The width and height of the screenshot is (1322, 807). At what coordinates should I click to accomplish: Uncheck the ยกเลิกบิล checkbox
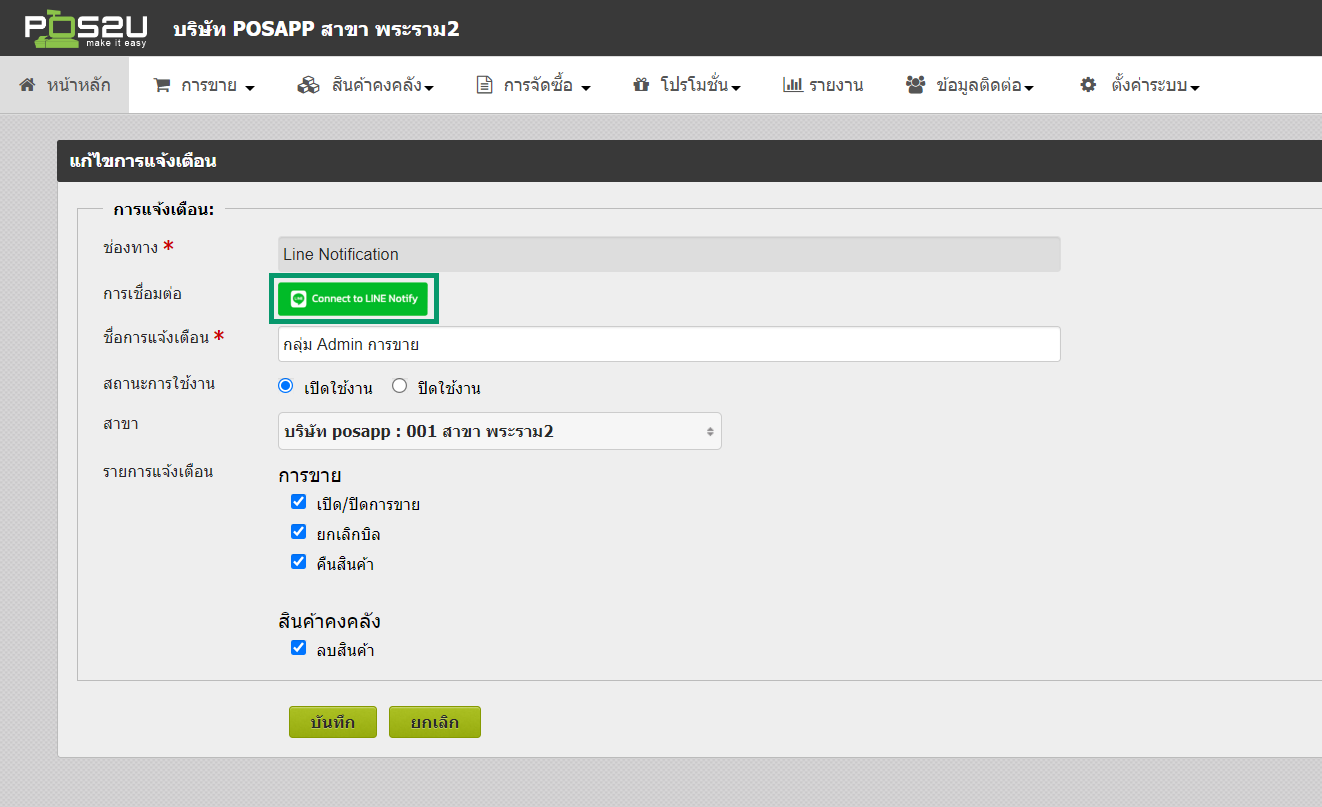pyautogui.click(x=298, y=532)
